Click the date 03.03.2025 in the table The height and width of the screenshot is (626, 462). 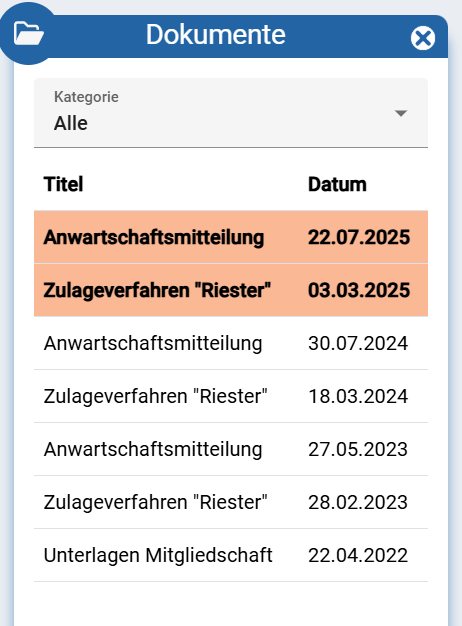click(x=359, y=290)
